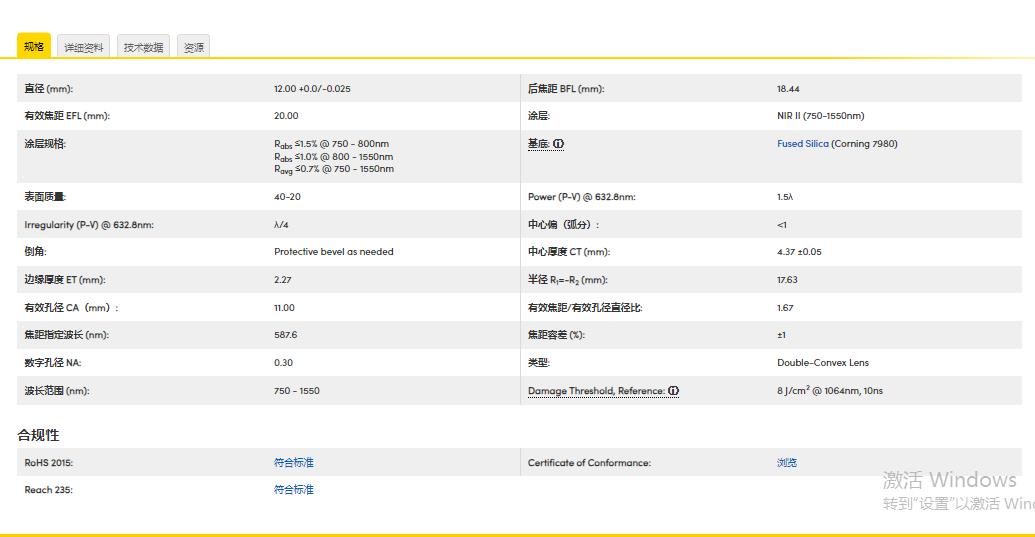
Task: Click the Damage Threshold, Reference label
Action: pos(597,391)
